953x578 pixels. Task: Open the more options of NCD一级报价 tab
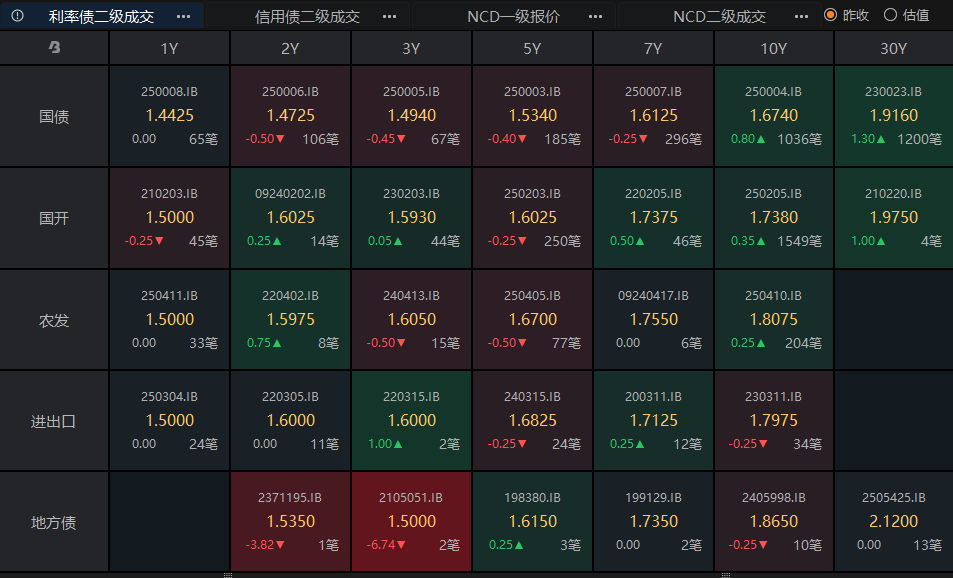pyautogui.click(x=595, y=16)
